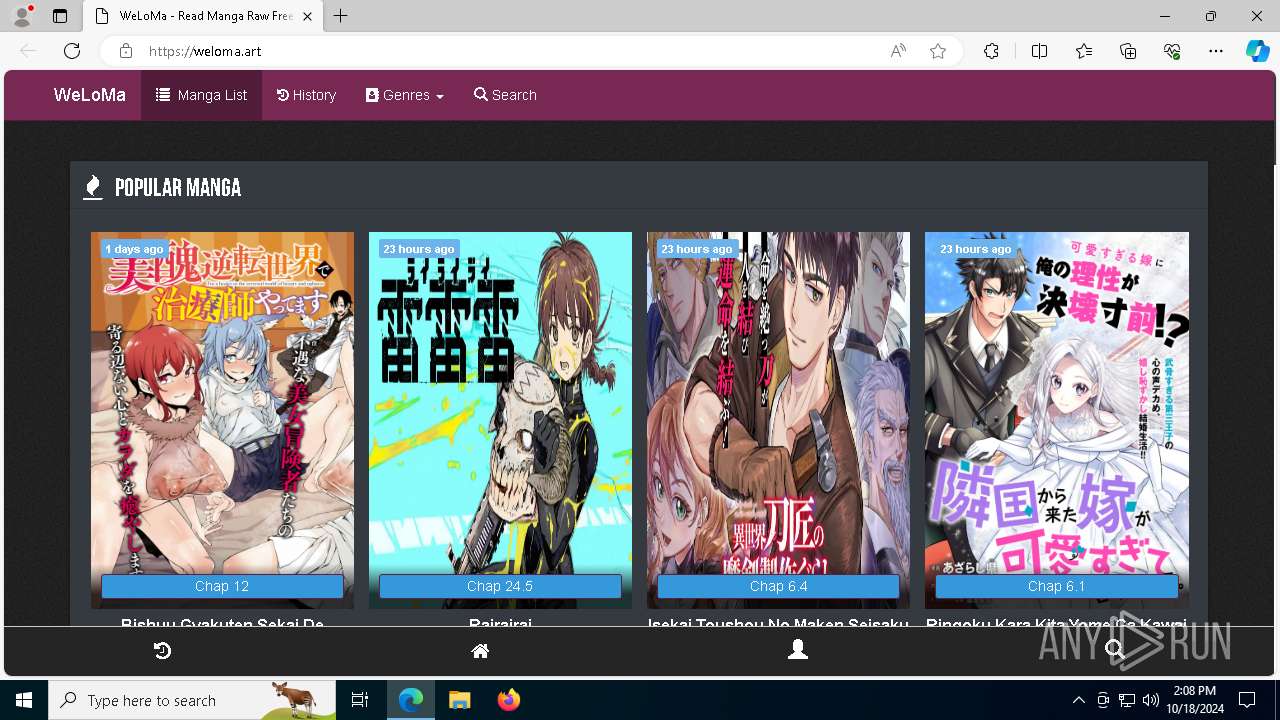Open the Manga List page
Image resolution: width=1280 pixels, height=720 pixels.
[201, 95]
